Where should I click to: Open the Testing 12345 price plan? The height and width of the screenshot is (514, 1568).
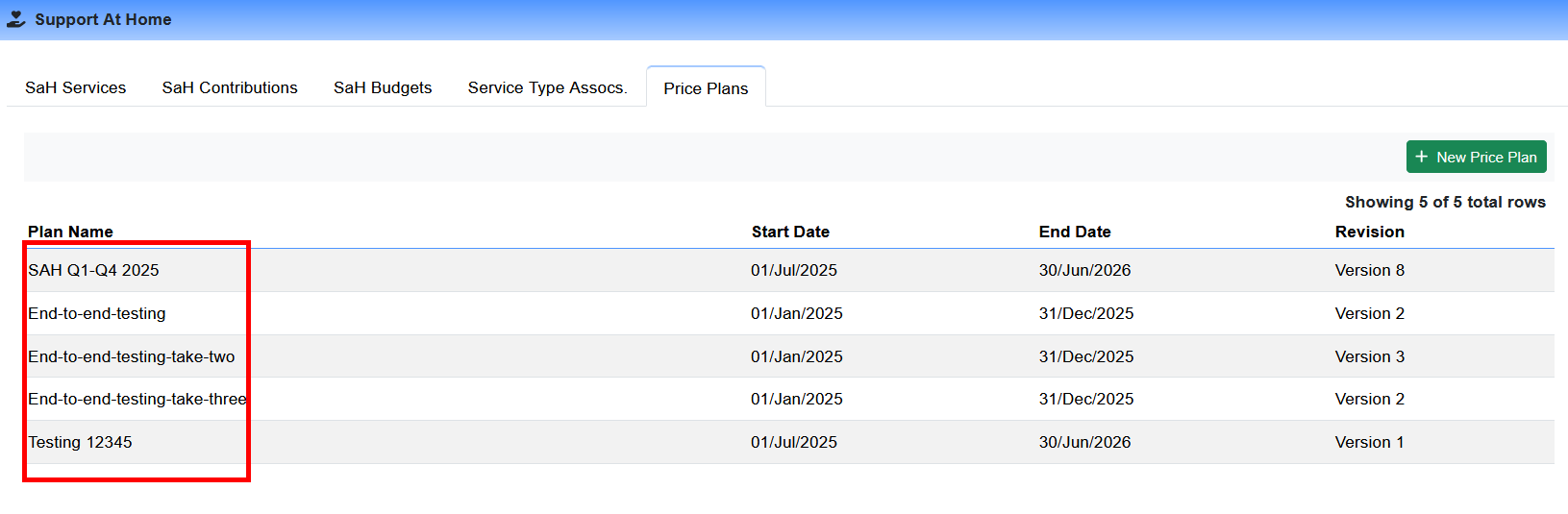80,442
